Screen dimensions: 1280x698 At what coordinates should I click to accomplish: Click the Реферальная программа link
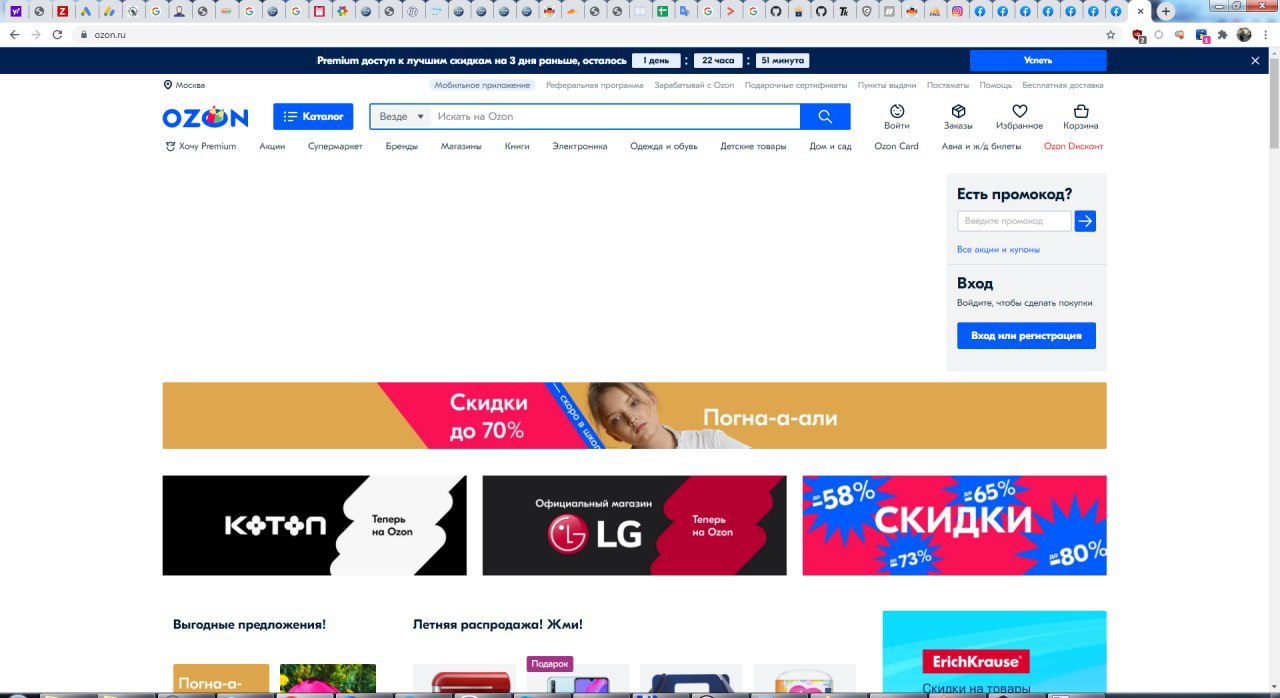(x=595, y=85)
